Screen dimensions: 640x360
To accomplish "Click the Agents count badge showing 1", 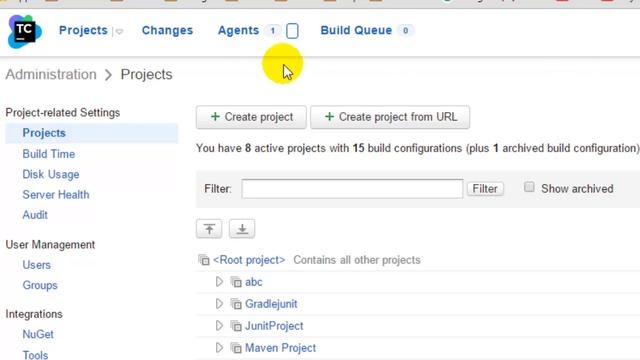I will pyautogui.click(x=273, y=30).
